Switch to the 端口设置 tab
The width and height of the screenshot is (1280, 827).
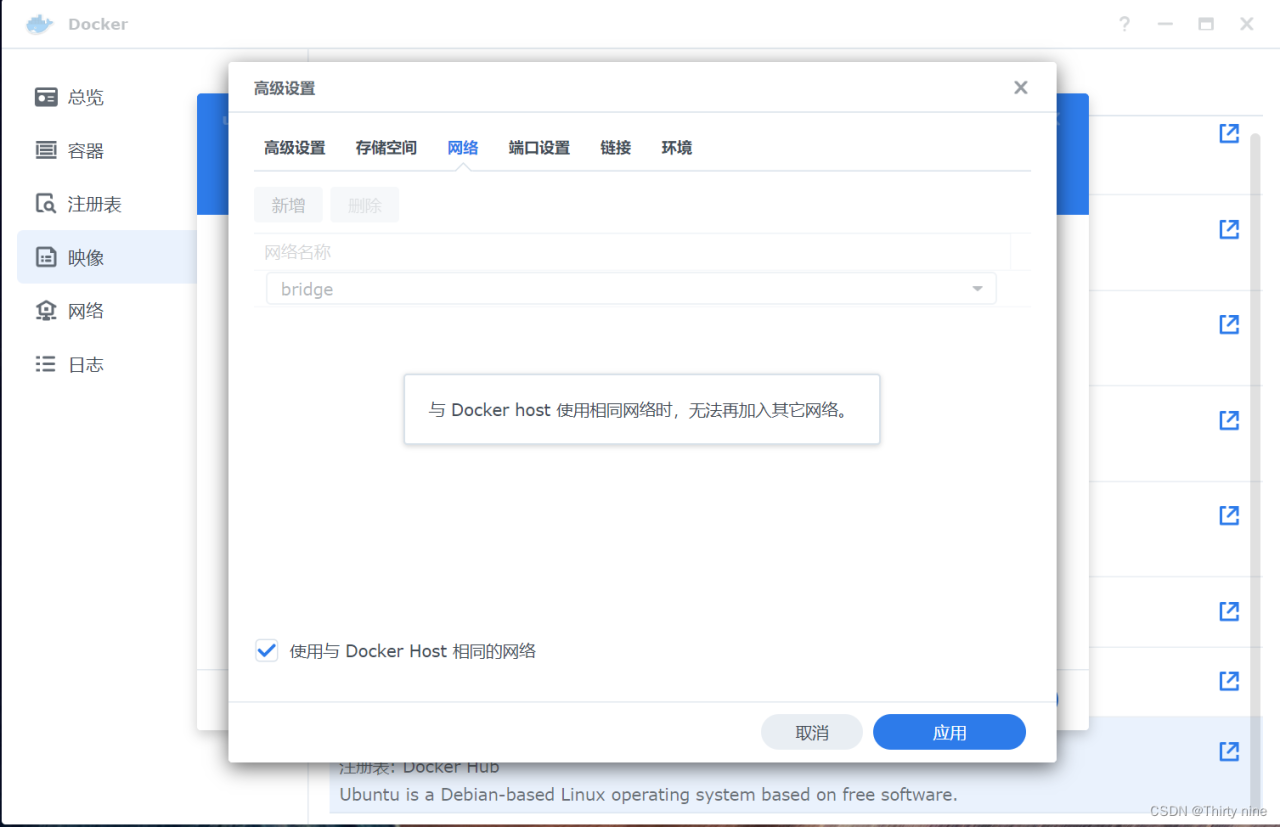tap(538, 147)
